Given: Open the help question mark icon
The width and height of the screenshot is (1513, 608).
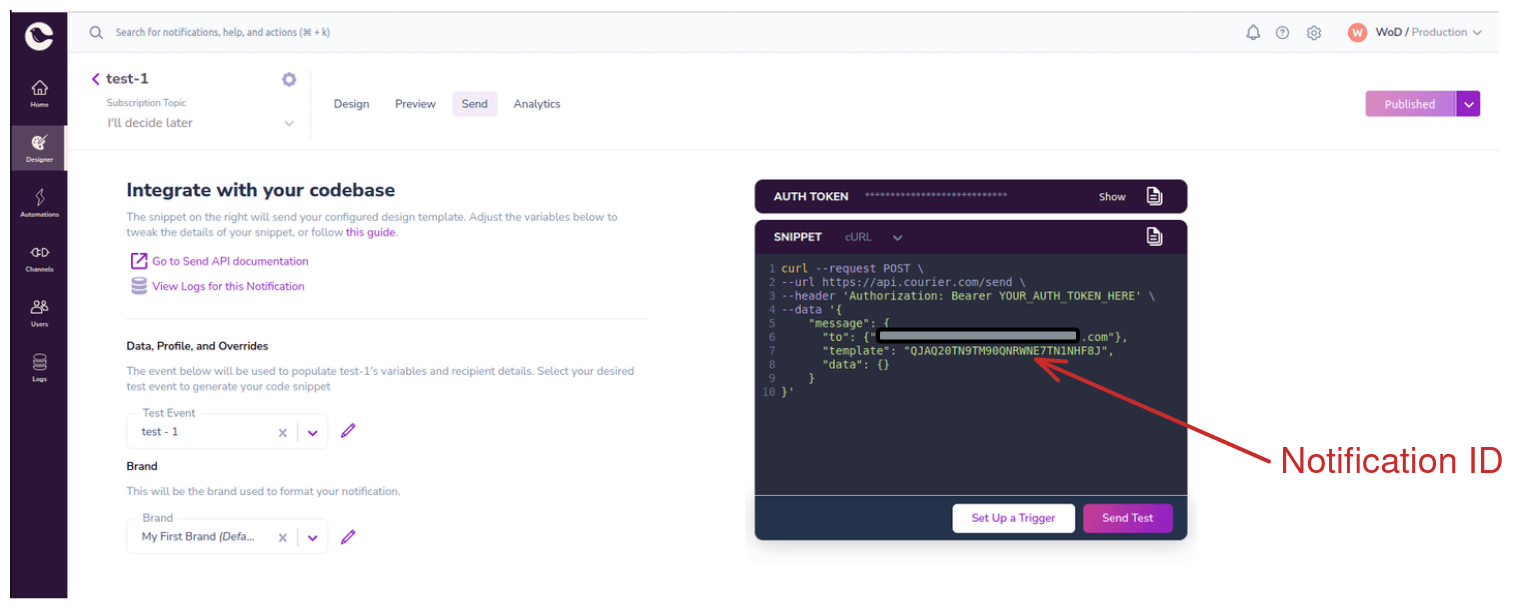Looking at the screenshot, I should click(x=1282, y=33).
